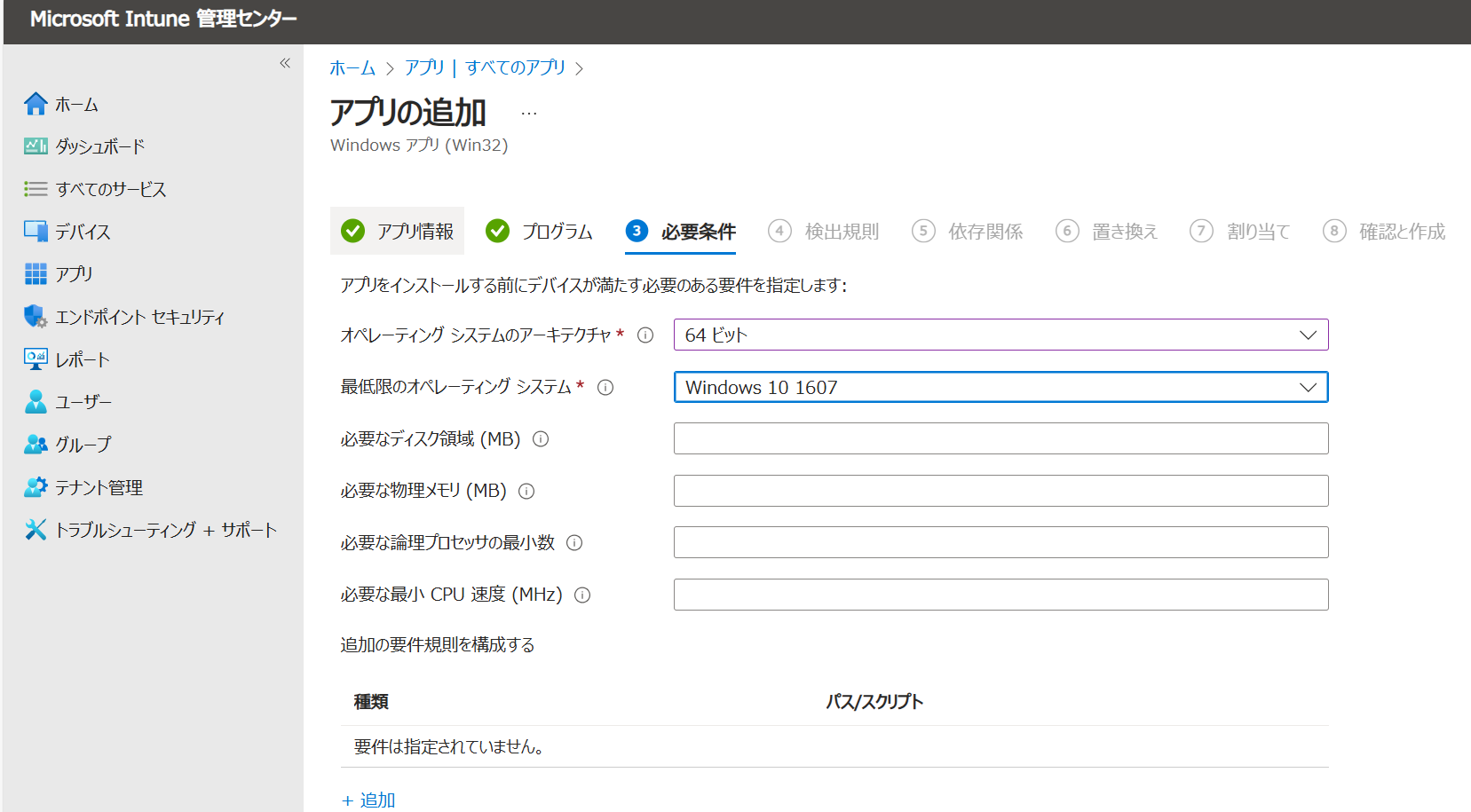Open the 確認と作成 step tab

[x=1384, y=232]
